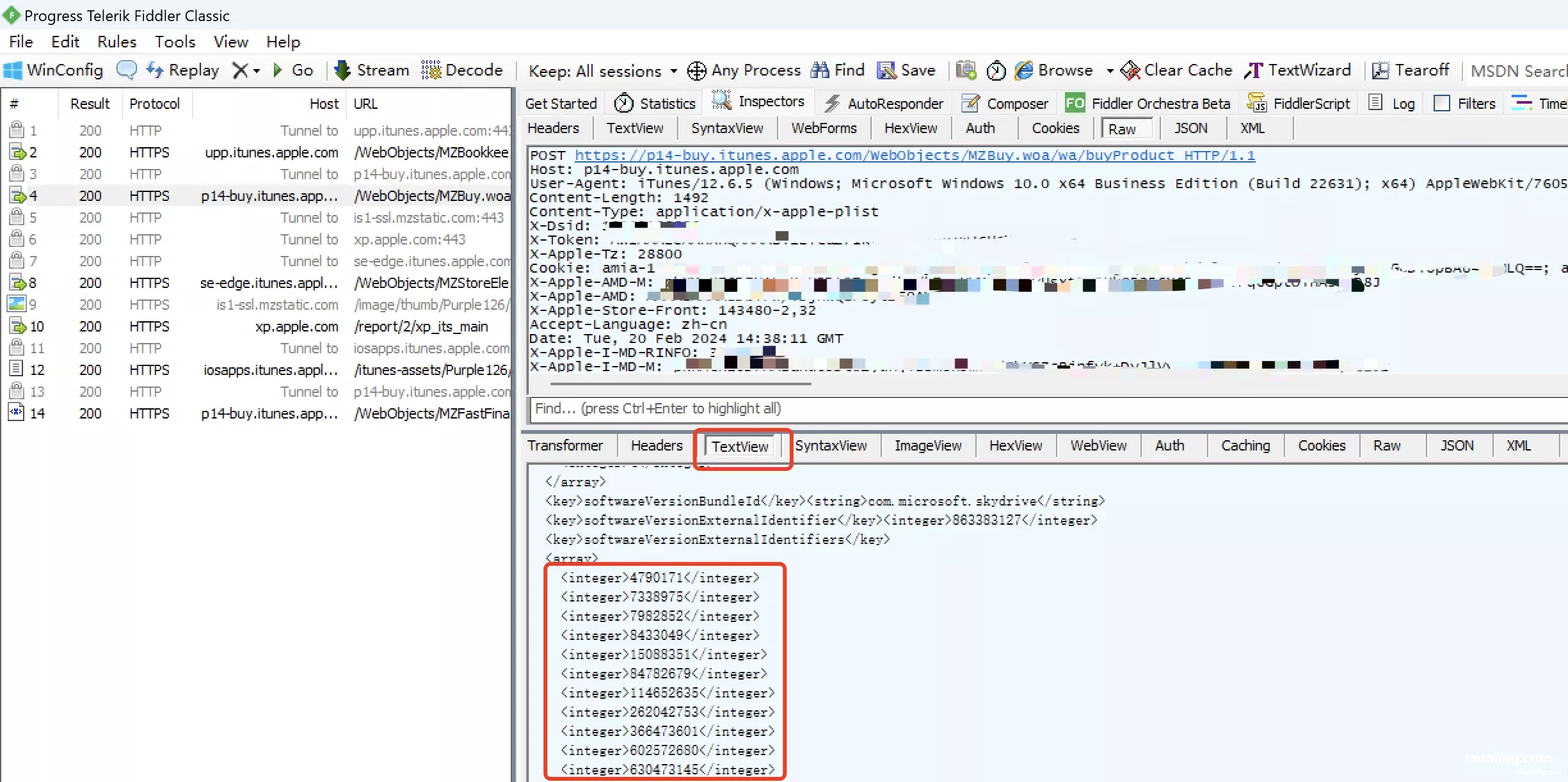Select response Transformer tab
This screenshot has height=782, width=1568.
click(x=565, y=445)
